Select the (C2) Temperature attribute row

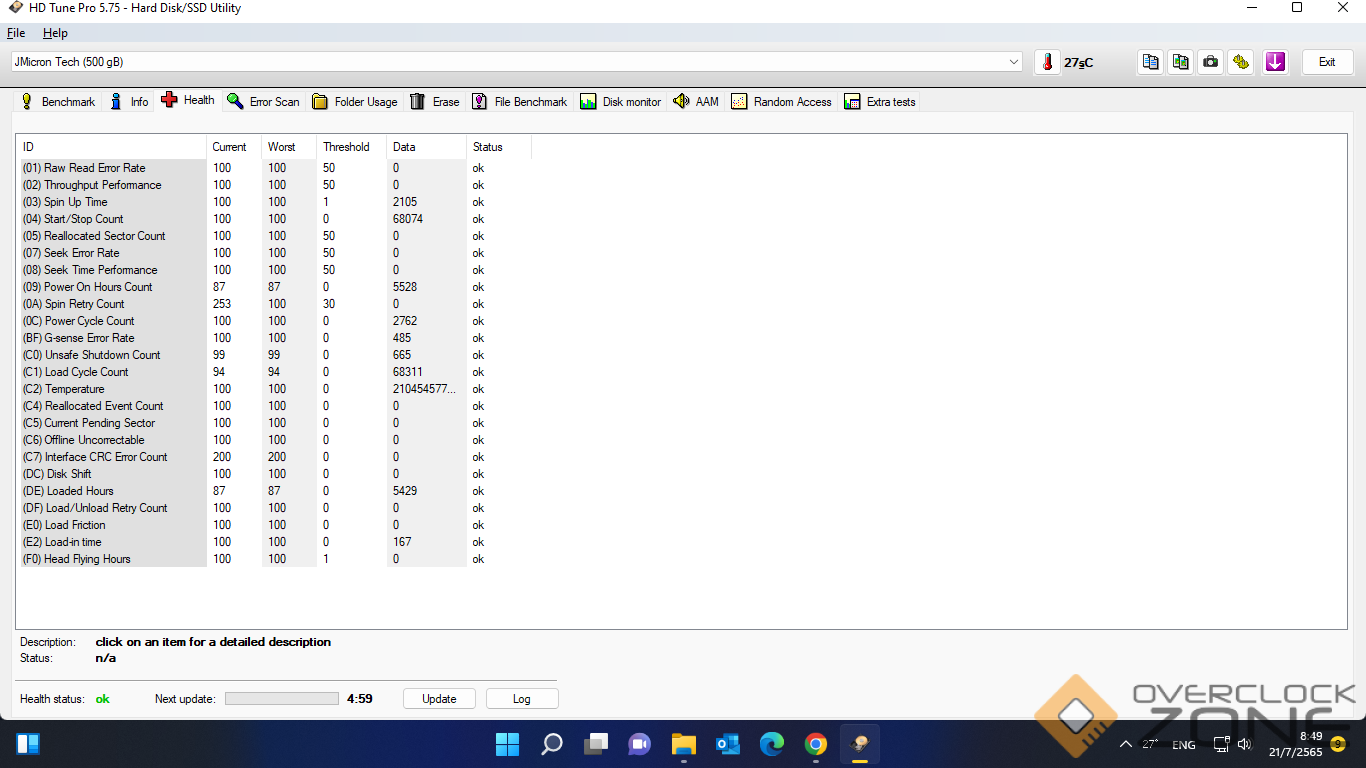click(x=276, y=389)
